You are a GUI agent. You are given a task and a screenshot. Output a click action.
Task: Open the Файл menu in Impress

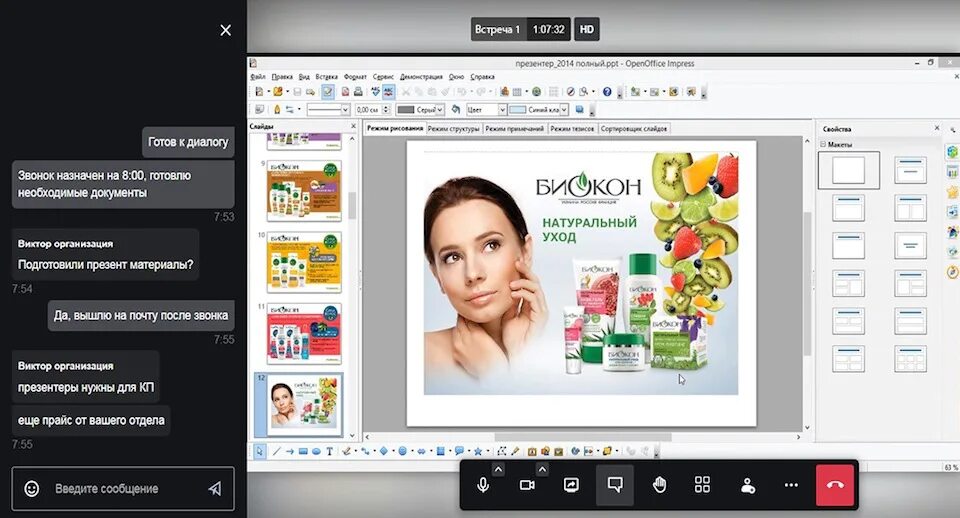(258, 77)
